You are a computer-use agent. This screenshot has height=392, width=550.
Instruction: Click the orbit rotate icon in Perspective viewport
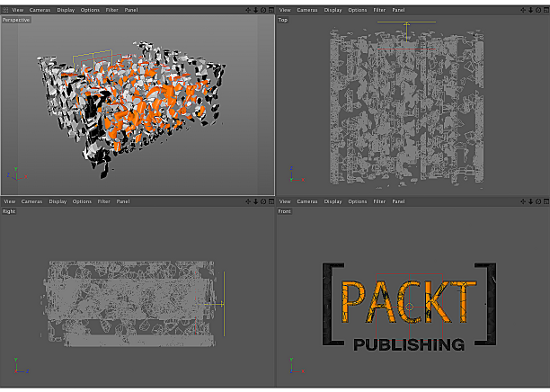pos(263,10)
